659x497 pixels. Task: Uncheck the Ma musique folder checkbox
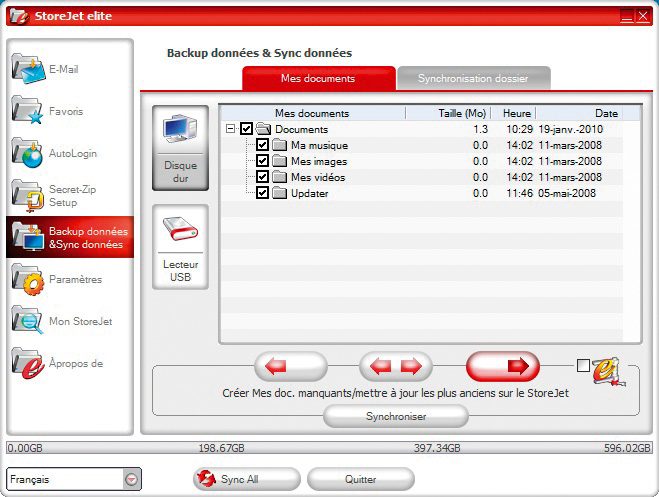pos(262,145)
